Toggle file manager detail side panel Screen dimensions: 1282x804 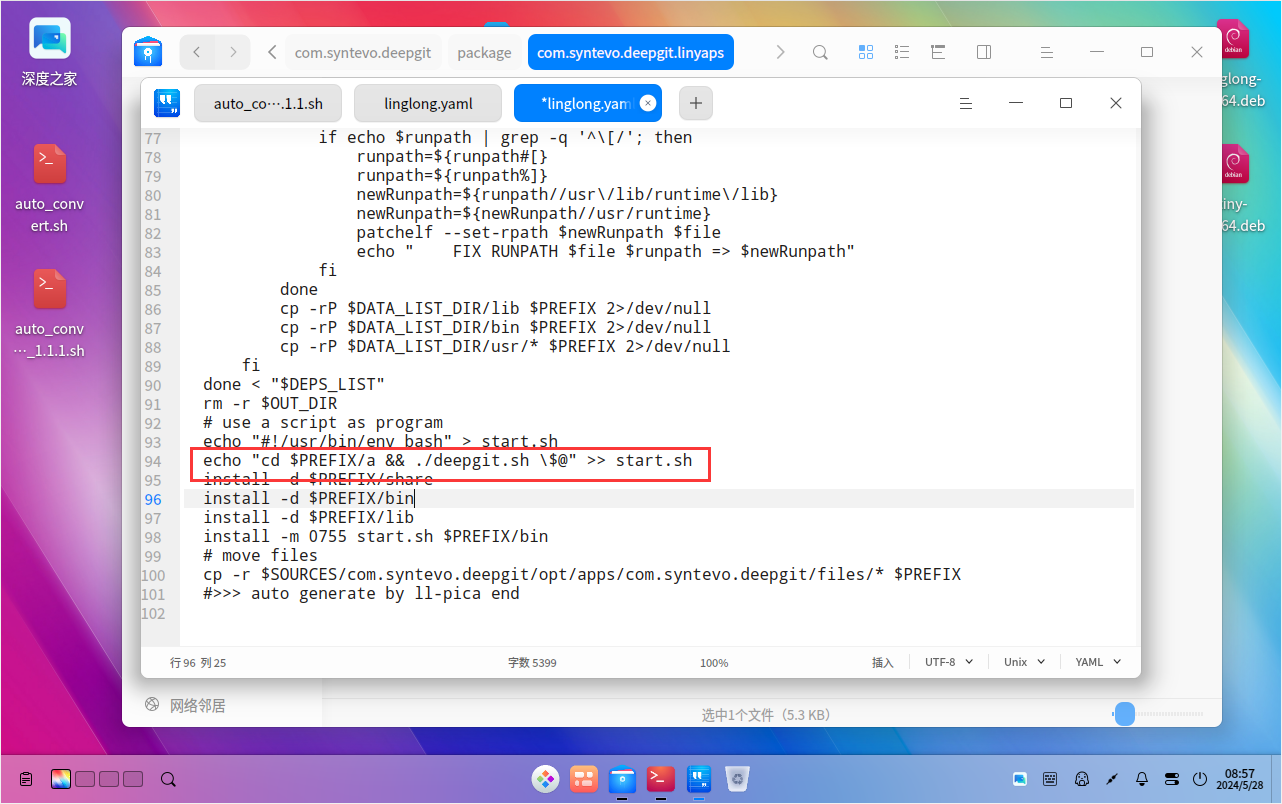point(984,52)
